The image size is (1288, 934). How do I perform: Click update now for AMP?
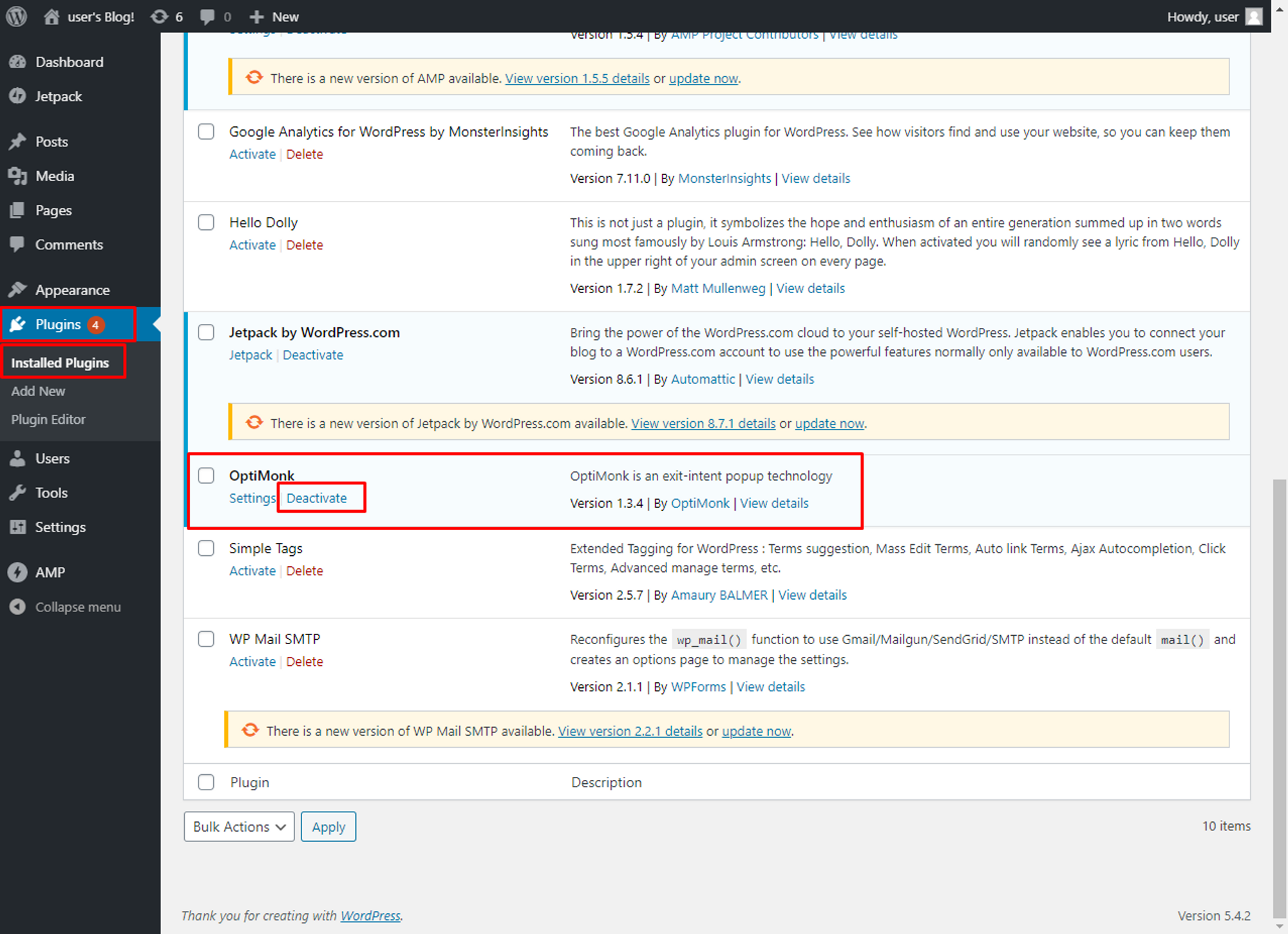point(703,78)
